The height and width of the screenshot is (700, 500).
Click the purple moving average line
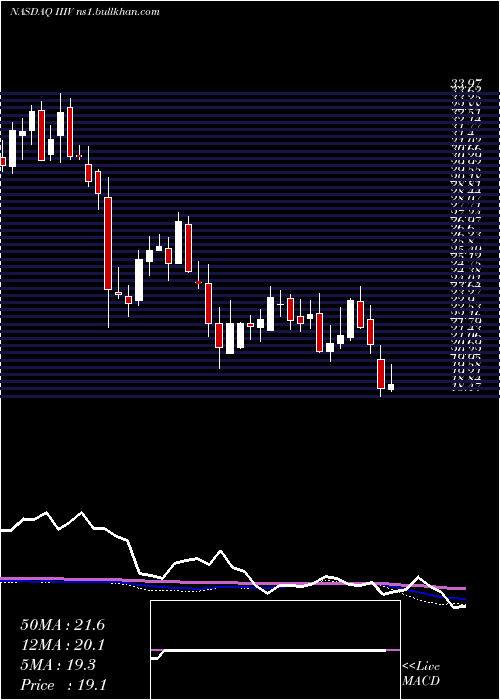(232, 583)
